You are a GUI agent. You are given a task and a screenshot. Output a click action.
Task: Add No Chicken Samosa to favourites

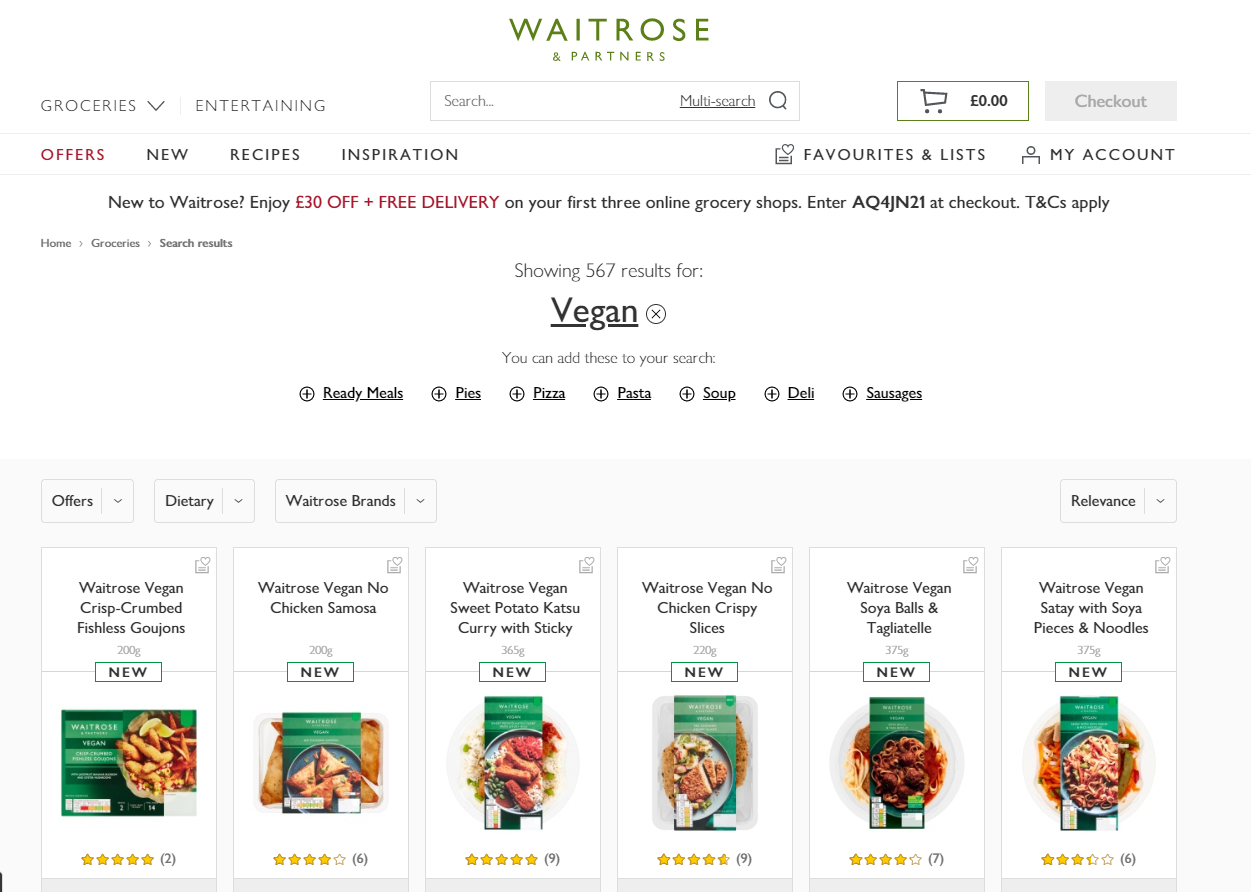[x=394, y=565]
